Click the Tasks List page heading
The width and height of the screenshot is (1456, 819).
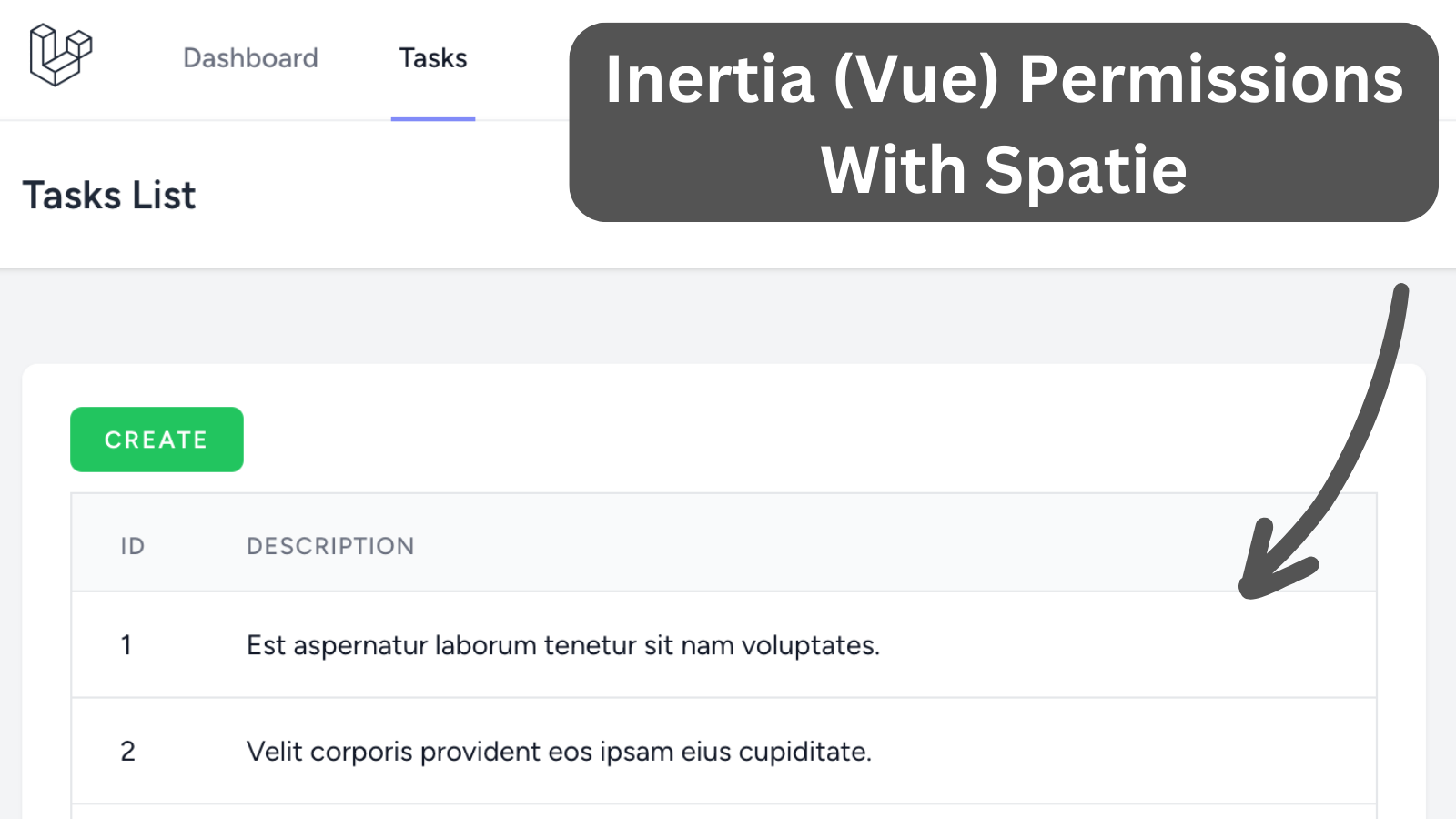pyautogui.click(x=109, y=196)
